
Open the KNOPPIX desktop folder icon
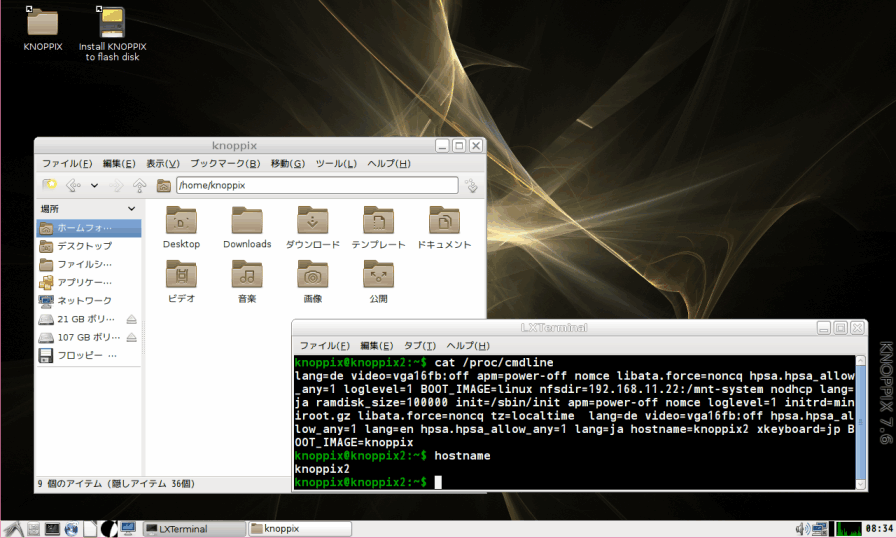(x=43, y=22)
